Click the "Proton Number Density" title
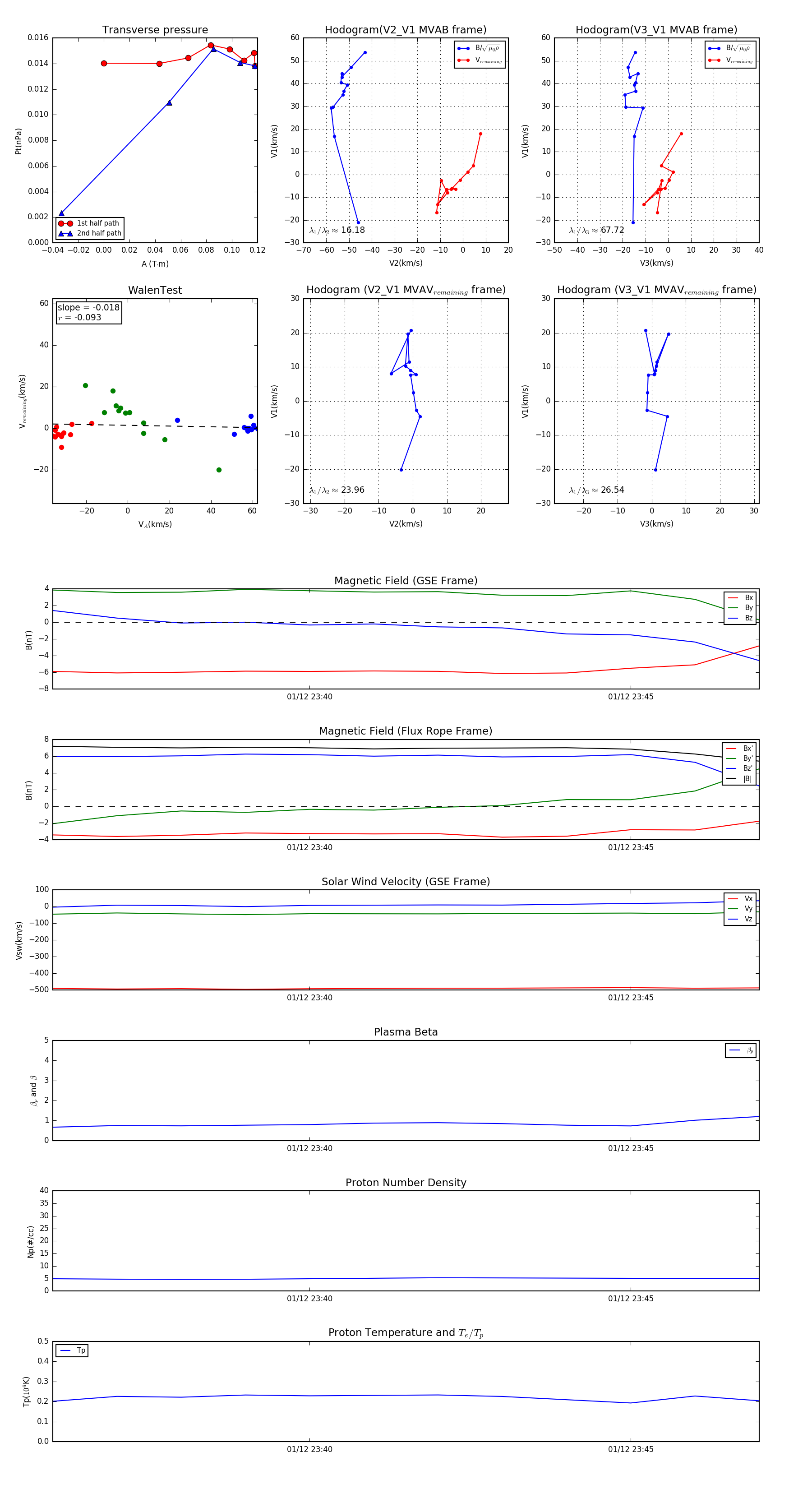Screen dimensions: 812x1489 click(406, 1182)
